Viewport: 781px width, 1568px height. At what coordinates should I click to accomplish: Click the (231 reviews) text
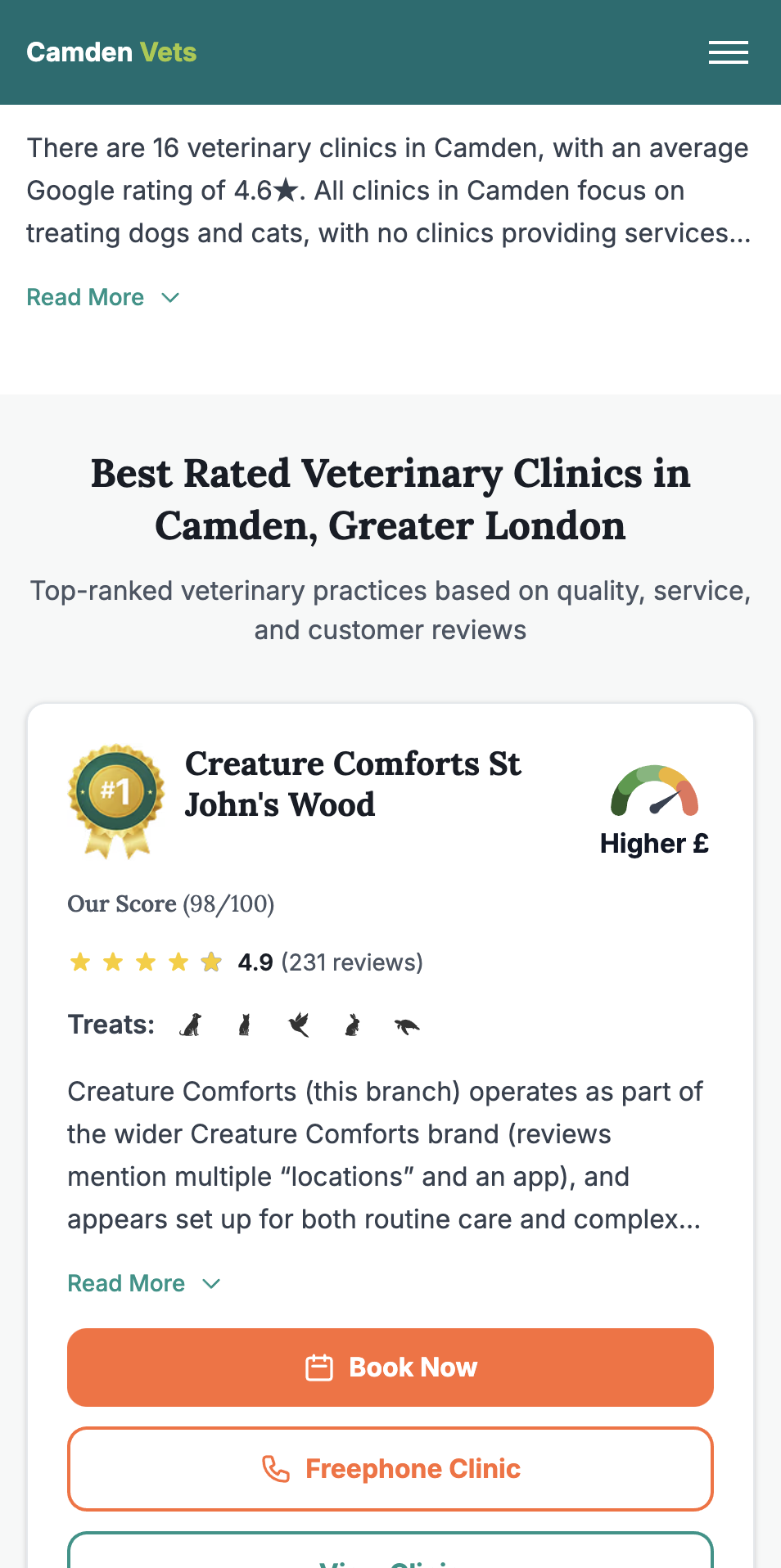353,962
